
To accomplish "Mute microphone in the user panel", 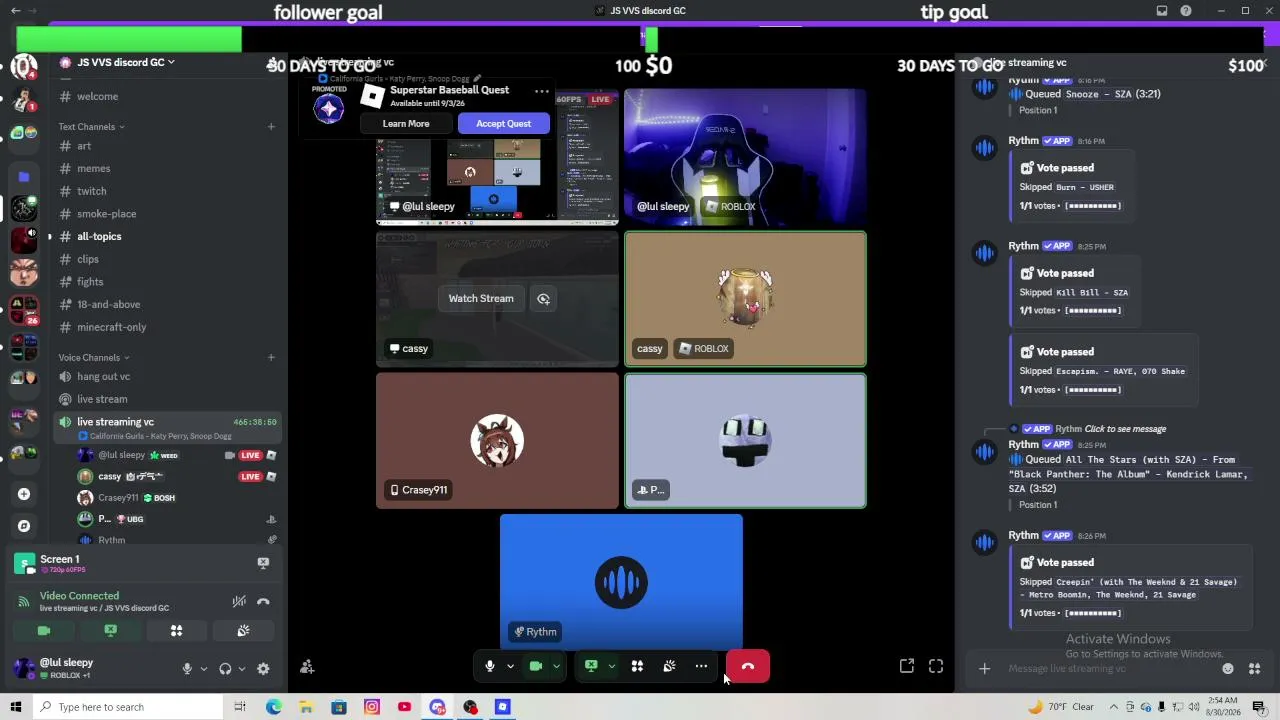I will 187,669.
